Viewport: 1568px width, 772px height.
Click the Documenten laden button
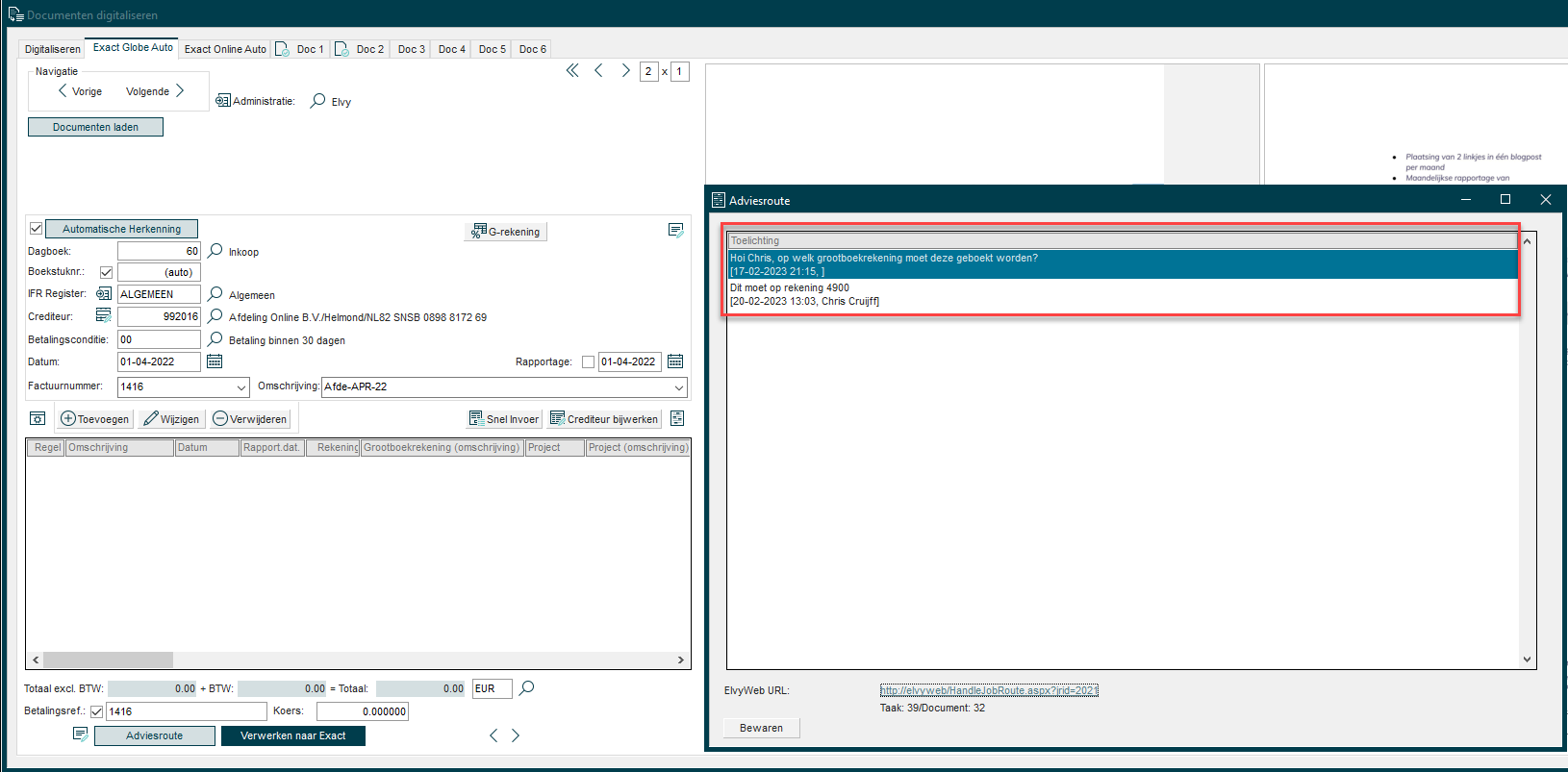[x=95, y=127]
